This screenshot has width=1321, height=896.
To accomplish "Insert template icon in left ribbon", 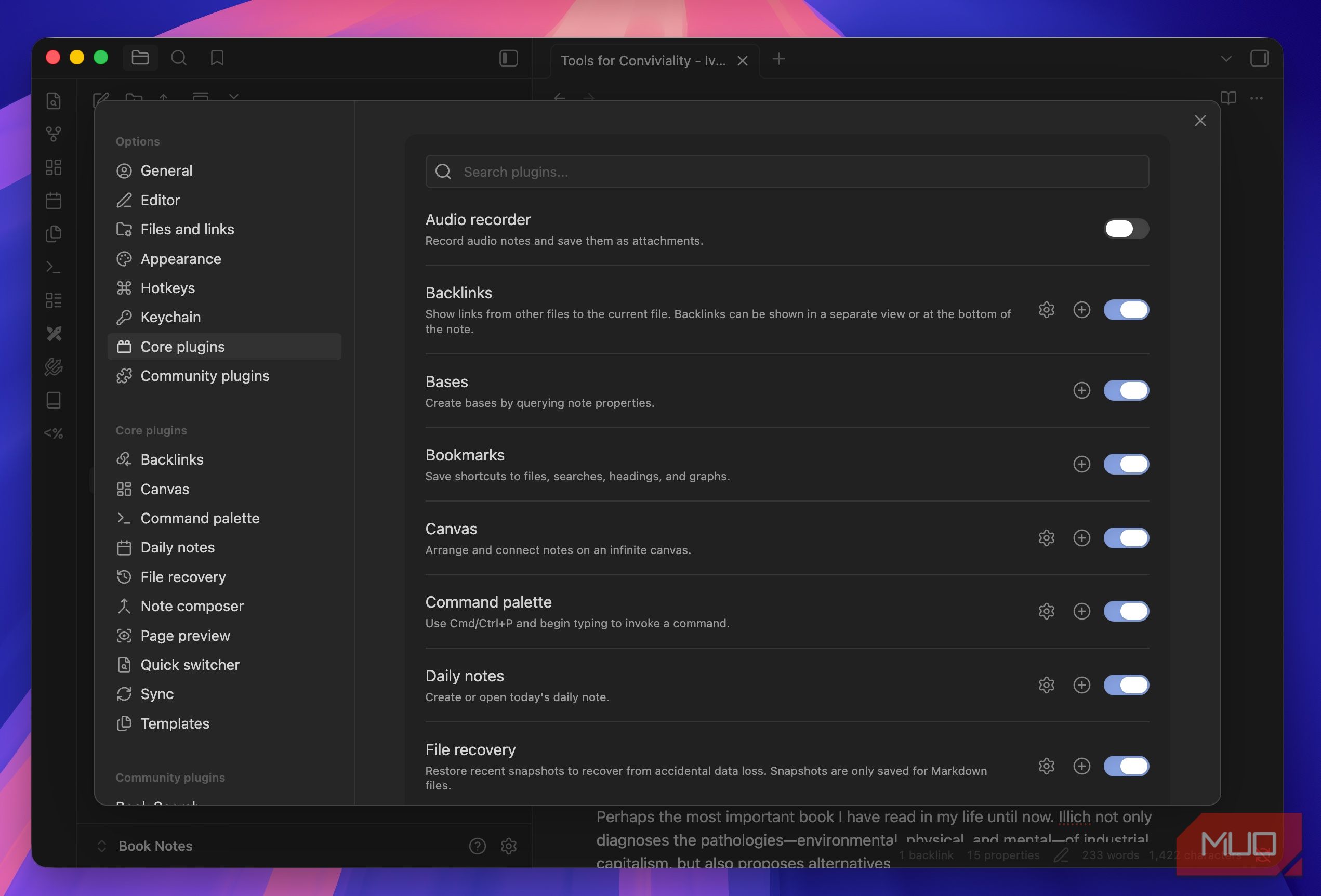I will (54, 234).
